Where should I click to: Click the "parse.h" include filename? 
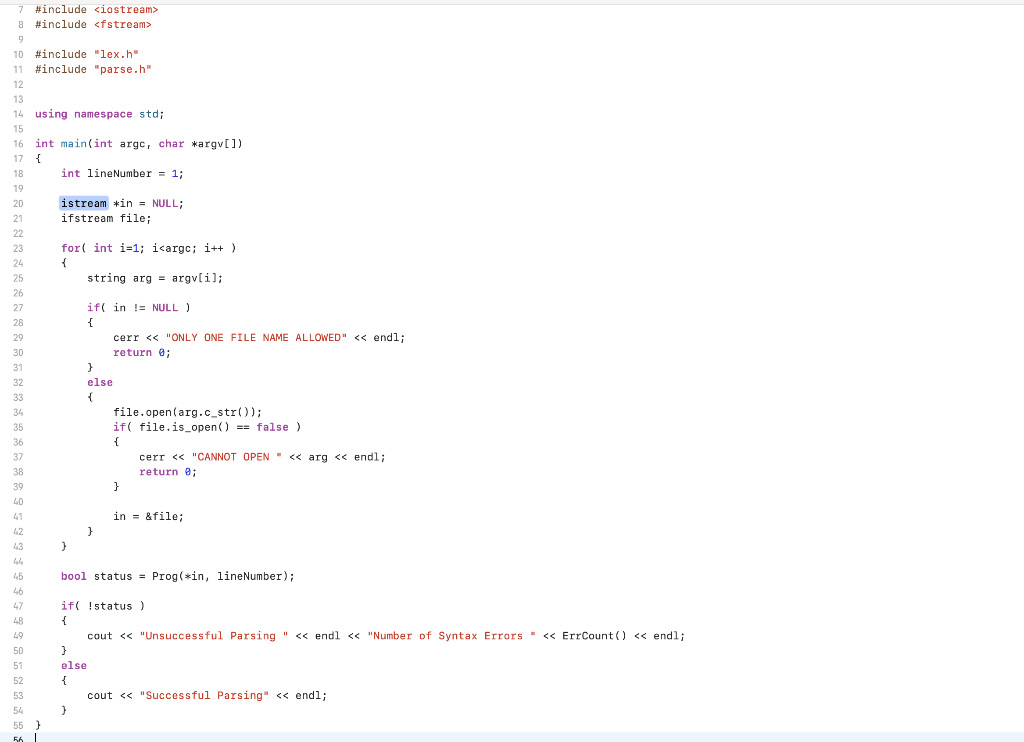[124, 69]
